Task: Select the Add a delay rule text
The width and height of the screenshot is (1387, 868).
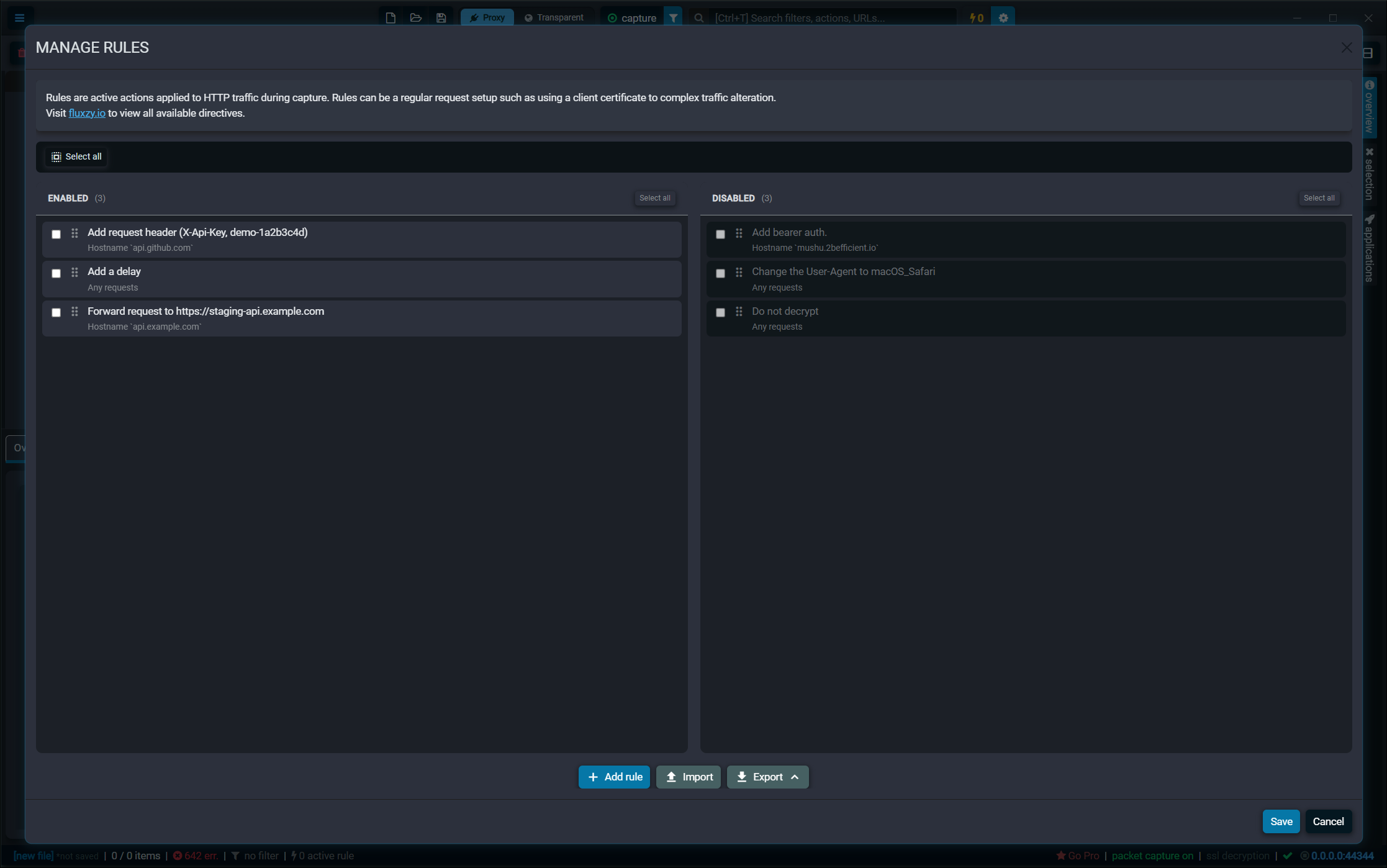Action: pos(114,271)
